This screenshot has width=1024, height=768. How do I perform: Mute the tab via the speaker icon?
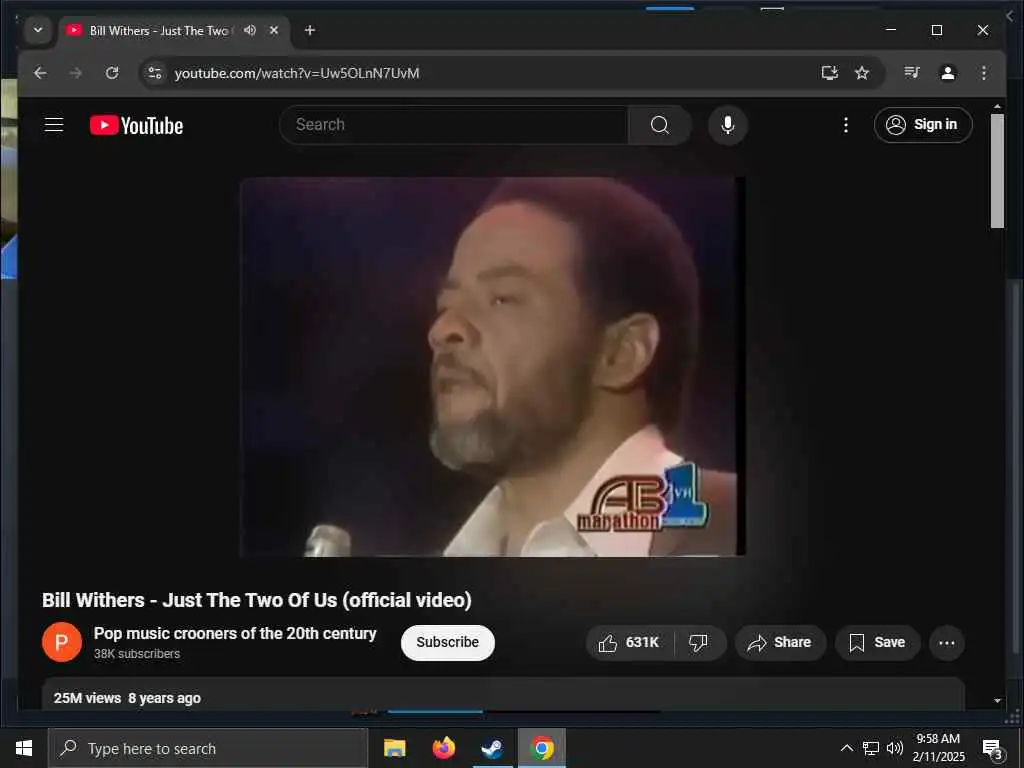(249, 30)
